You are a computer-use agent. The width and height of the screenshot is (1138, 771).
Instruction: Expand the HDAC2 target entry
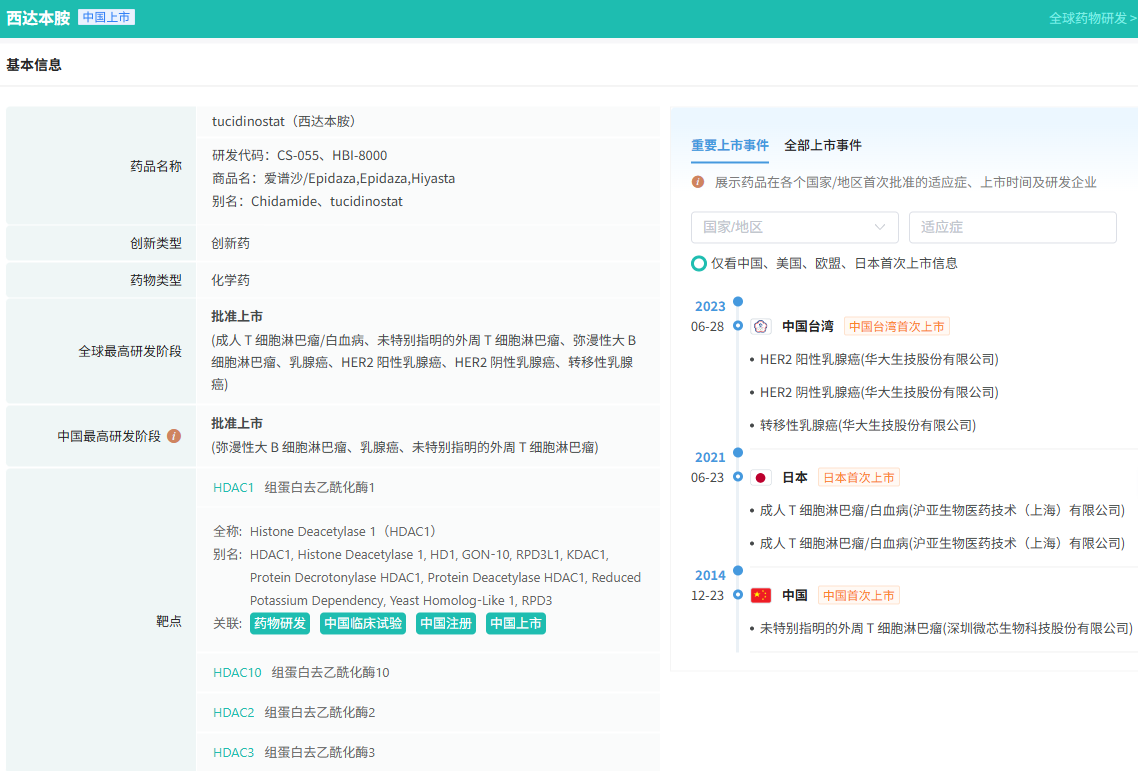tap(234, 712)
